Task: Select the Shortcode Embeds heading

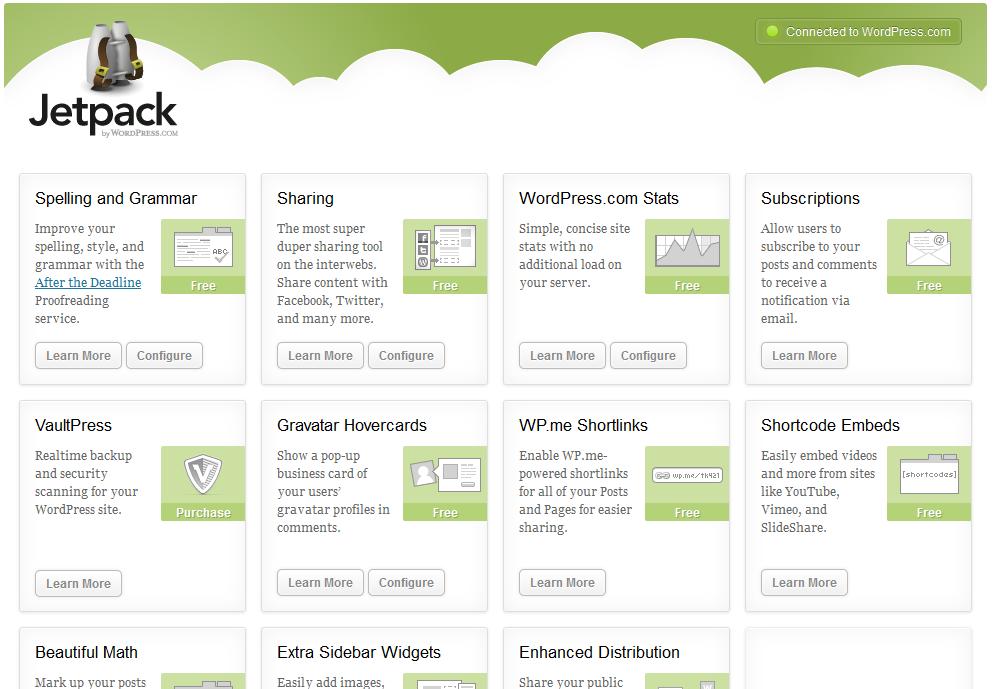Action: (x=830, y=425)
